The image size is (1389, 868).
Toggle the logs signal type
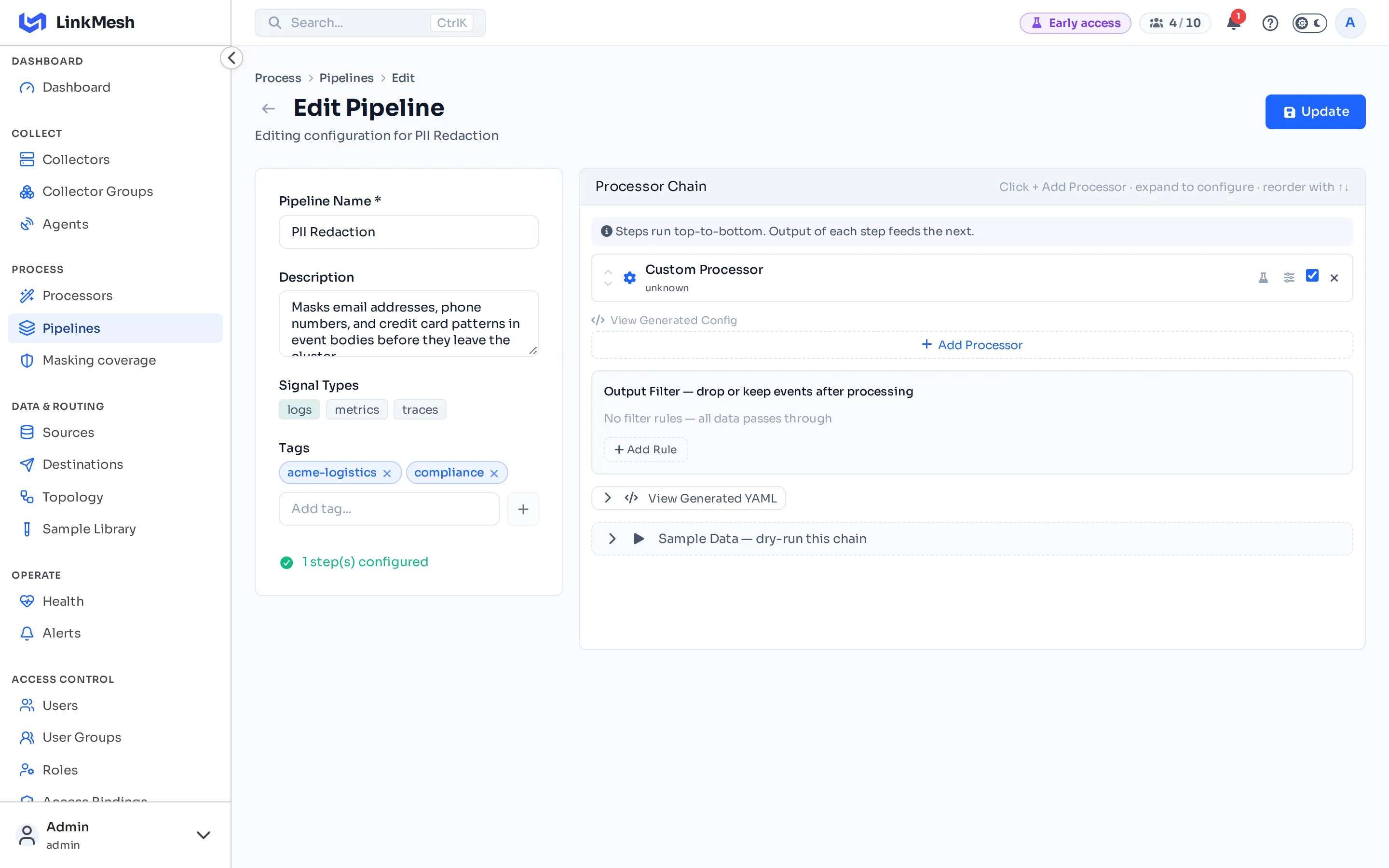point(299,409)
